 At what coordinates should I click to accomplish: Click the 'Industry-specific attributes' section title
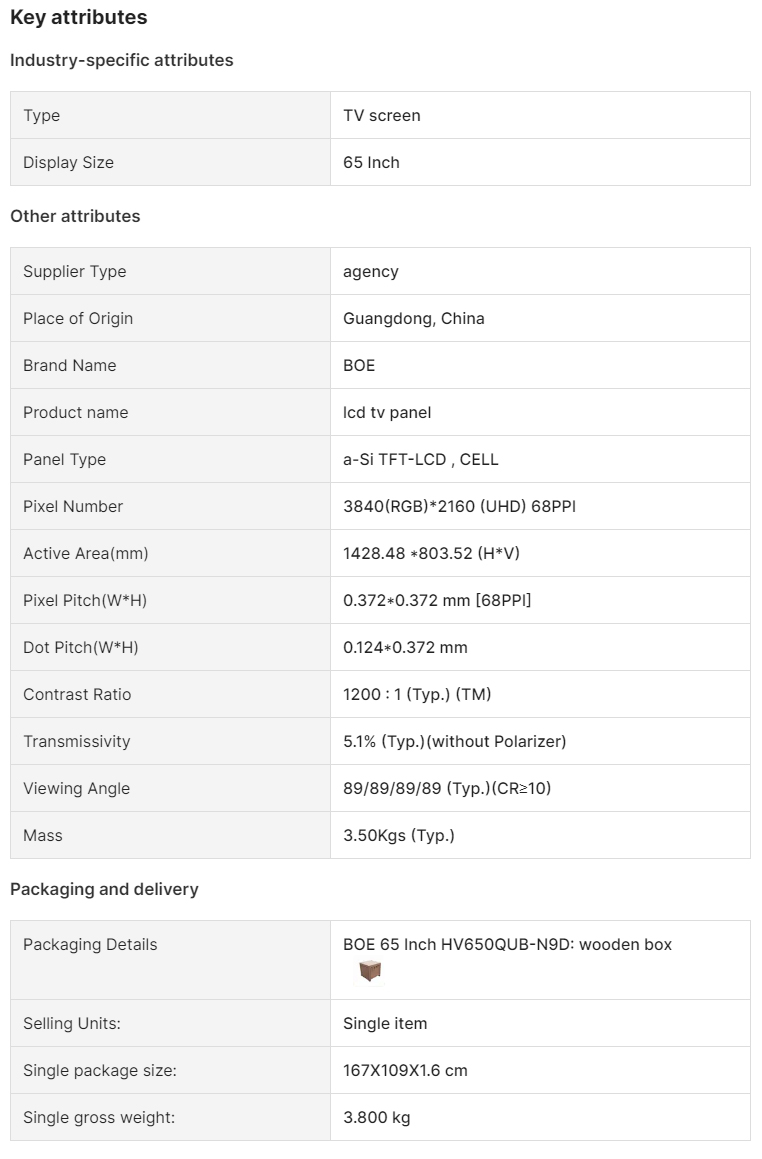[x=121, y=61]
